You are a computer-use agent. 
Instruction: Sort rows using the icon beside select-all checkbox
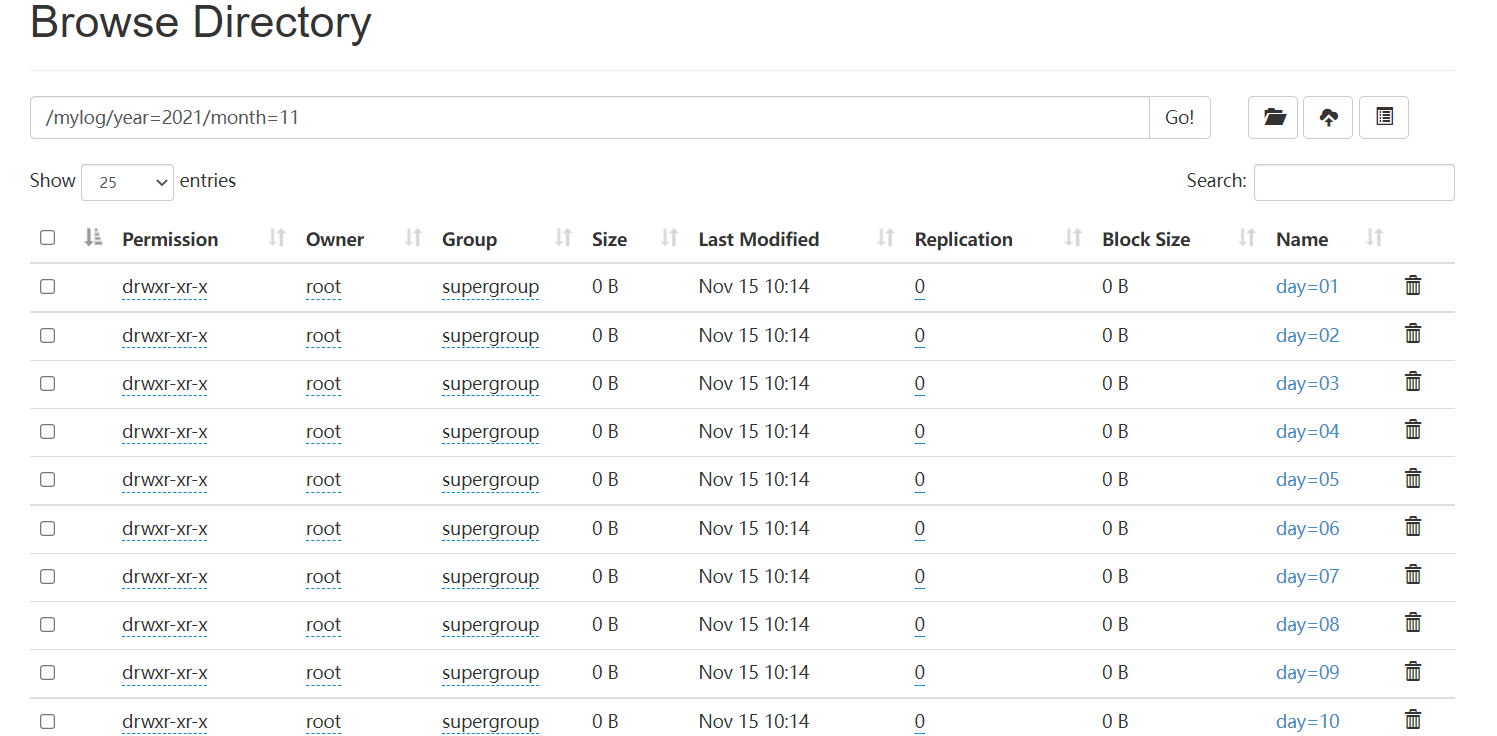(x=93, y=238)
